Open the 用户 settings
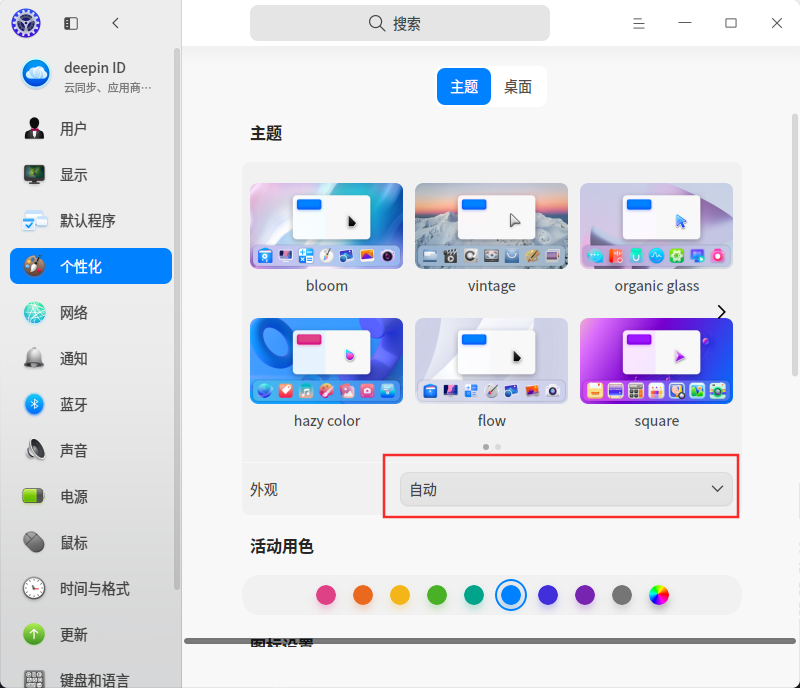 pyautogui.click(x=91, y=129)
